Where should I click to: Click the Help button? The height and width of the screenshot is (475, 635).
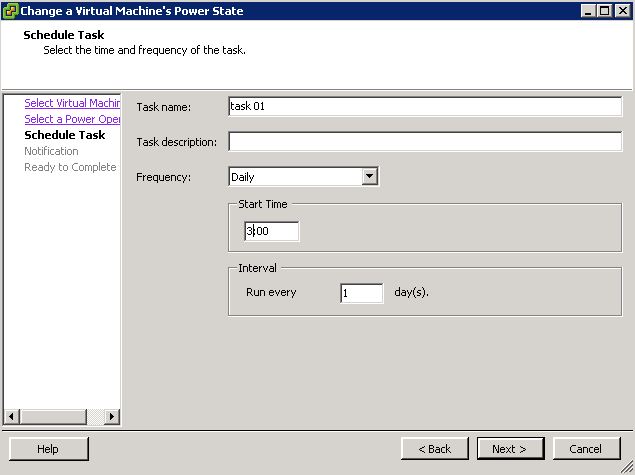[49, 449]
